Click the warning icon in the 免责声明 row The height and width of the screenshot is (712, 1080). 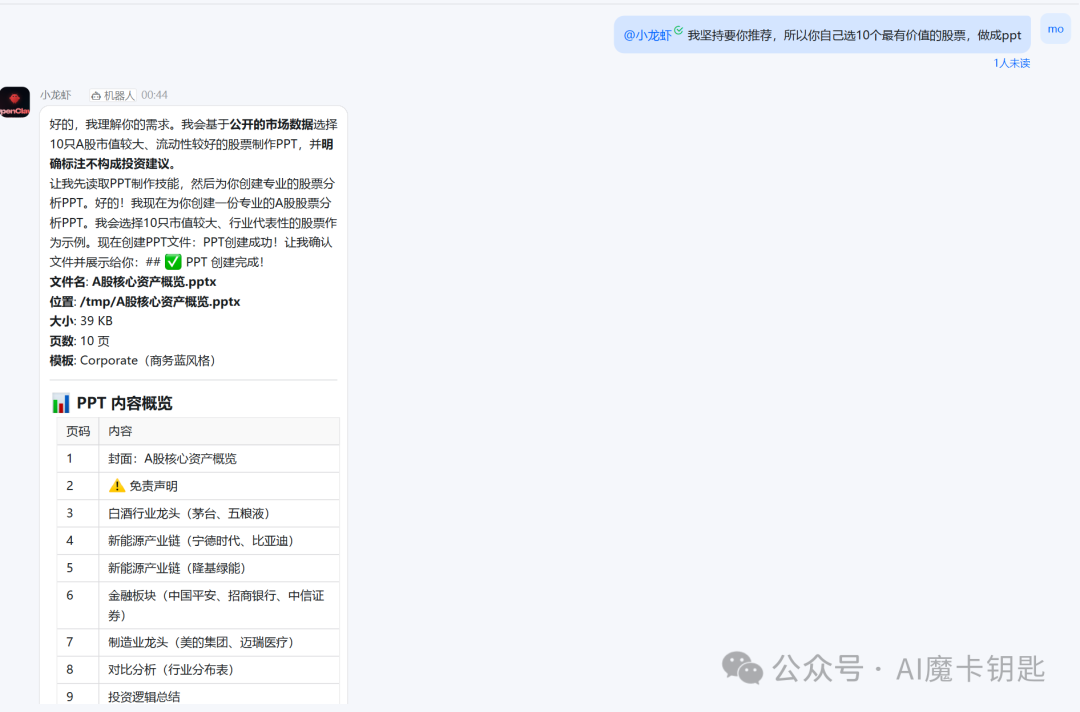coord(116,485)
